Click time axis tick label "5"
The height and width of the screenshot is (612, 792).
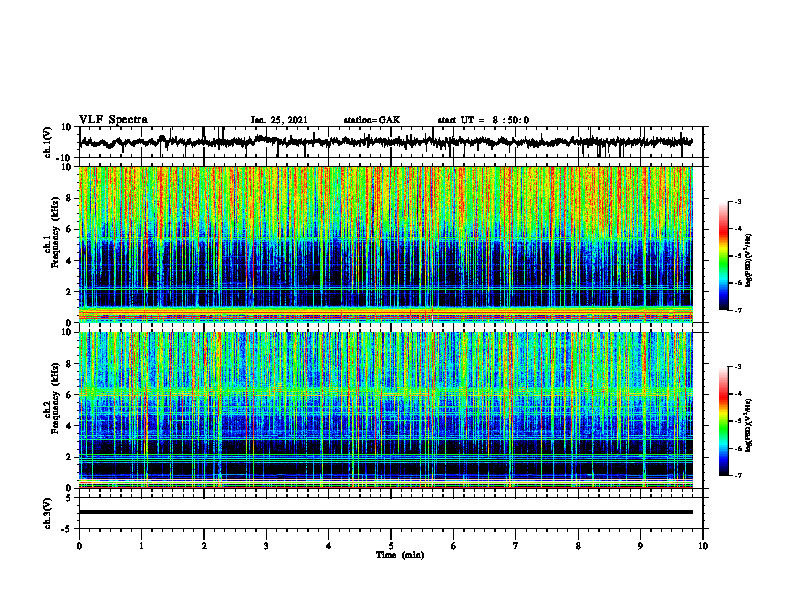click(x=391, y=546)
